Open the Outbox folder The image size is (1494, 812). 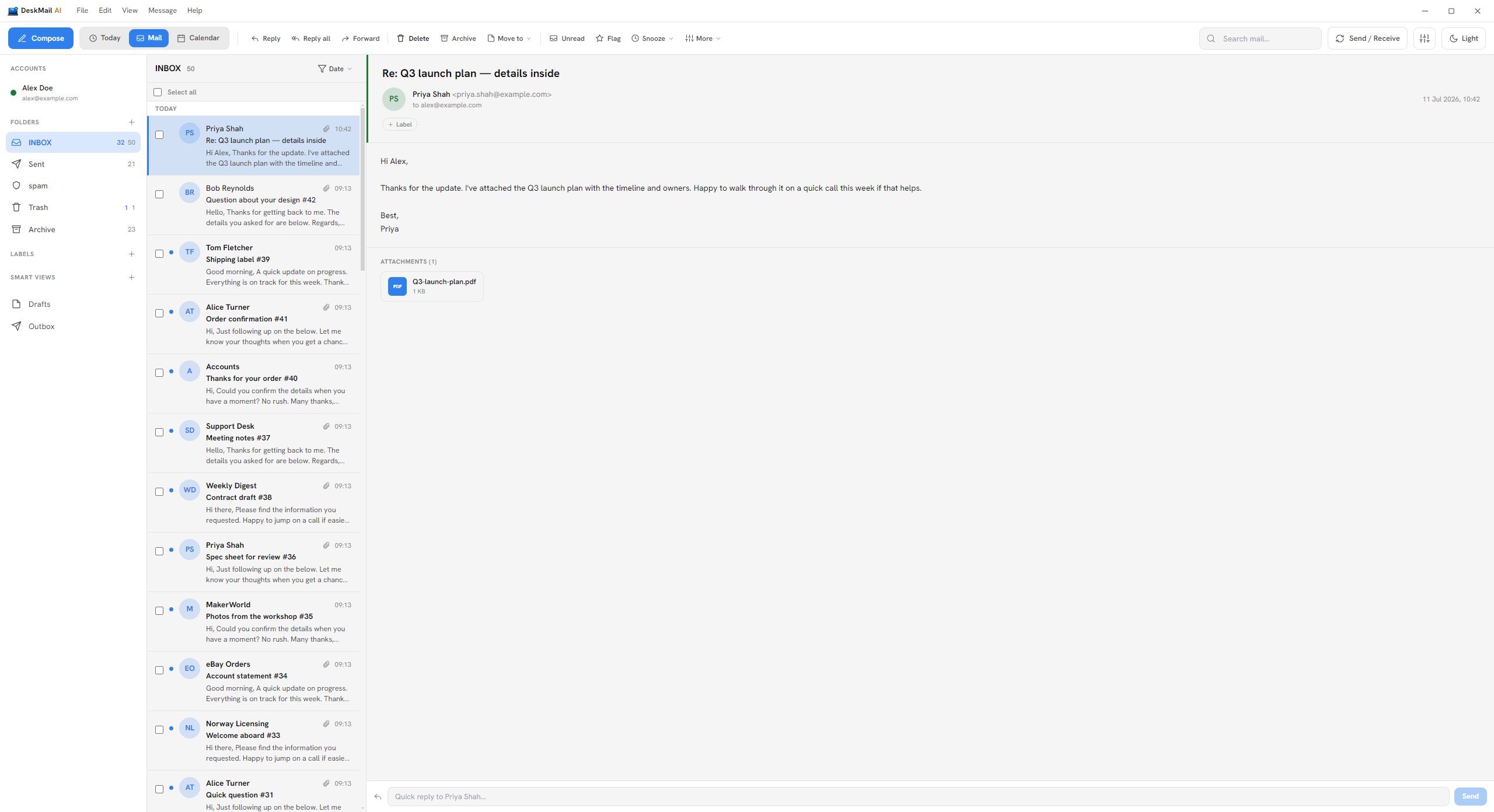coord(73,326)
